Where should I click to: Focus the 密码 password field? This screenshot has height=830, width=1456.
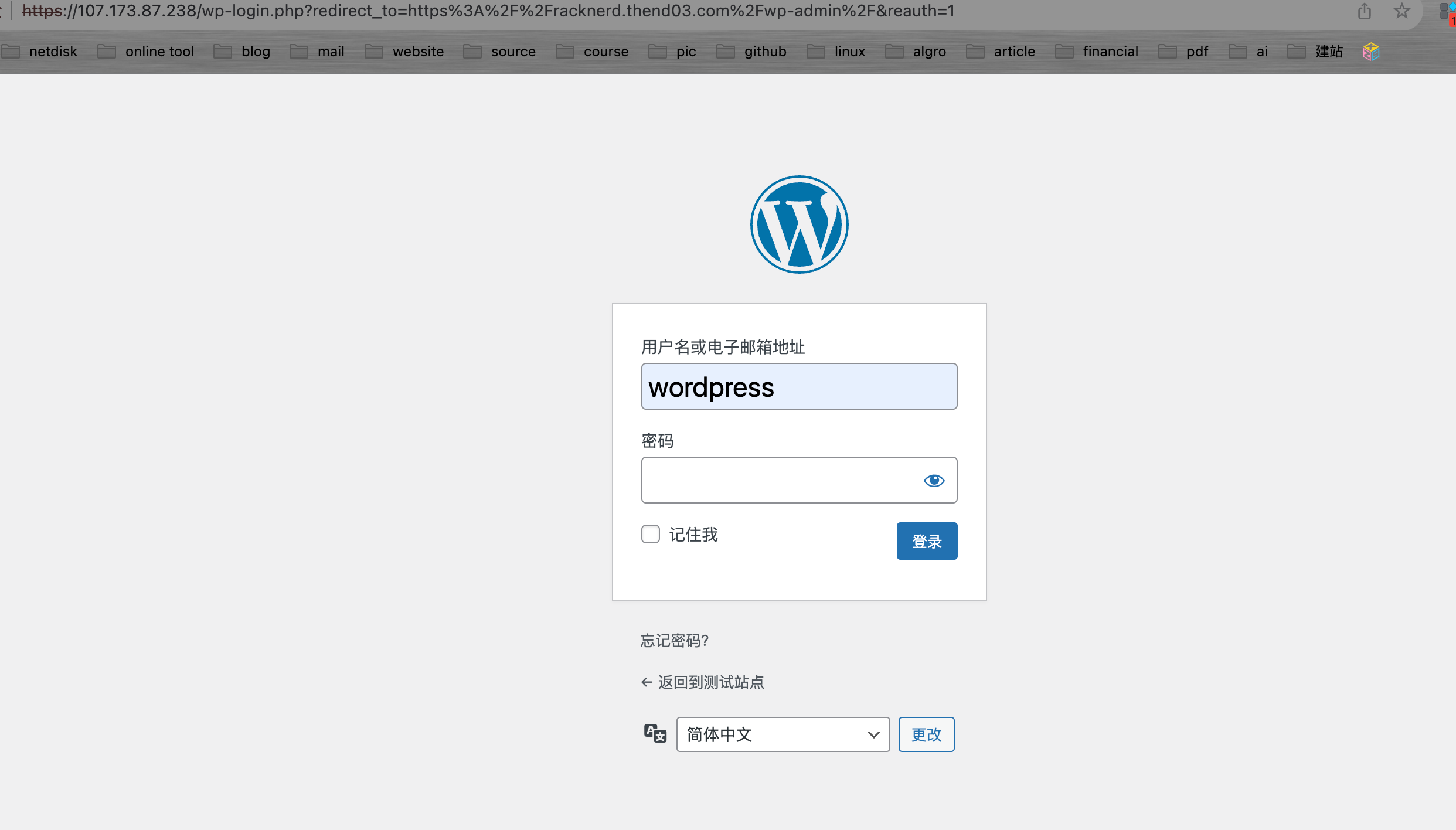(799, 480)
